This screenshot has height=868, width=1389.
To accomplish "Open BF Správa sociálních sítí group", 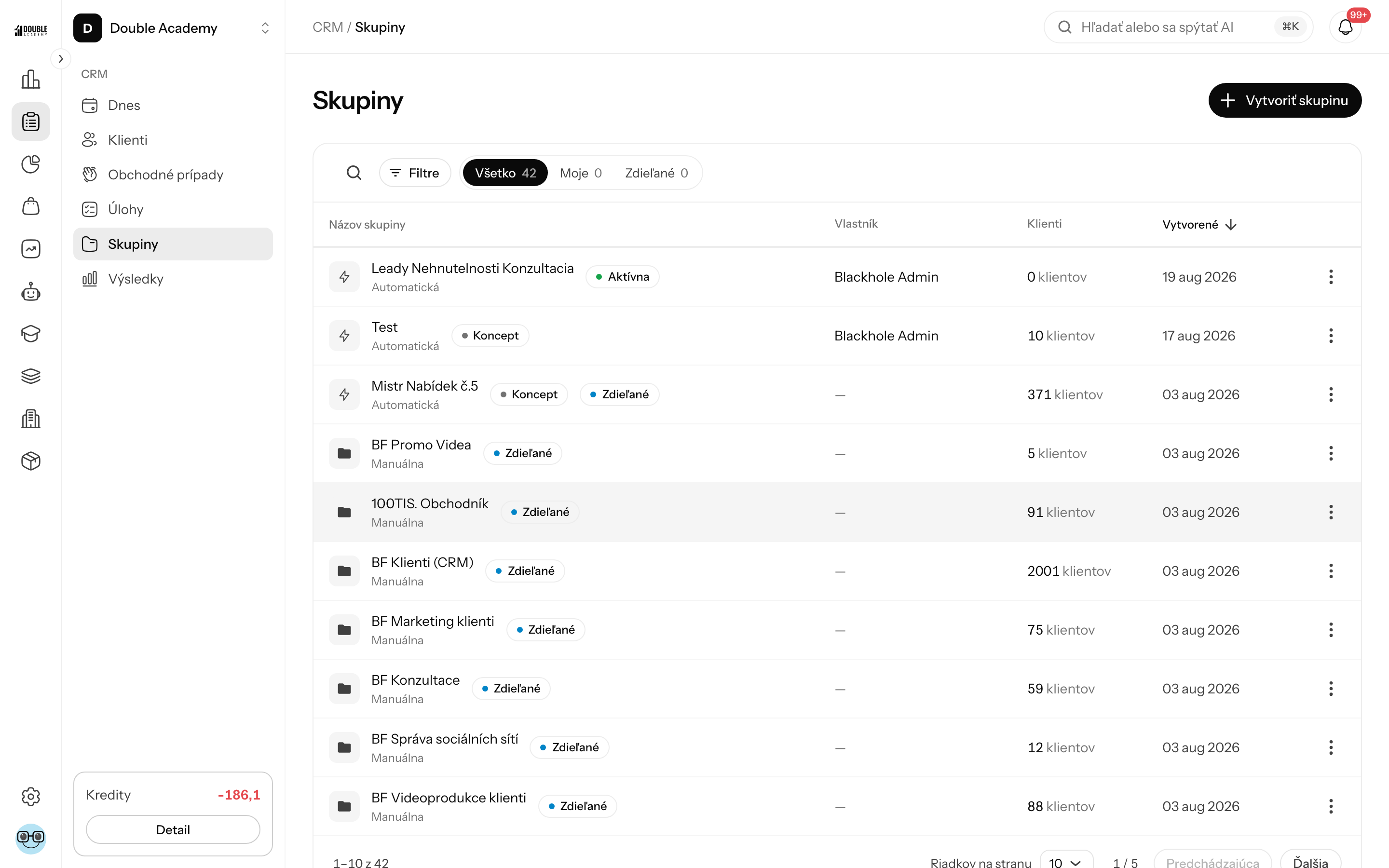I will tap(444, 739).
